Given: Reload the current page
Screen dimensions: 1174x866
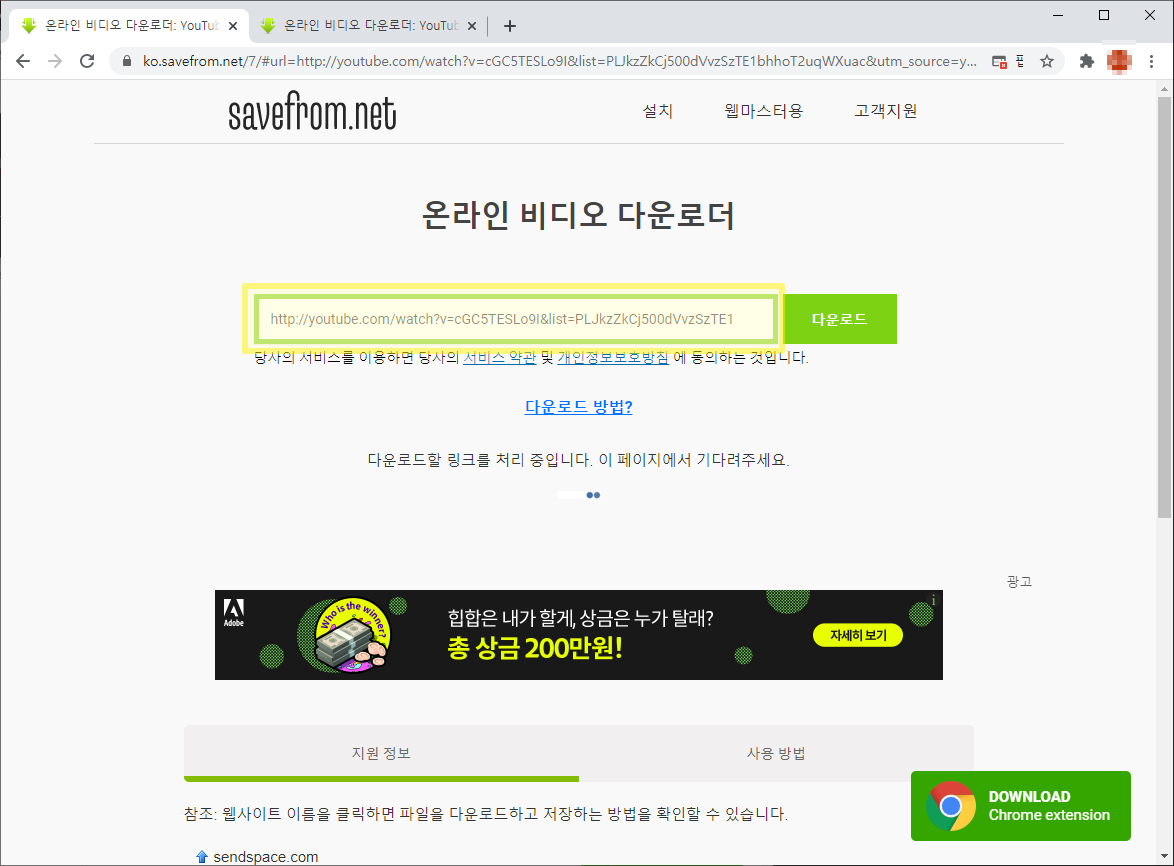Looking at the screenshot, I should tap(87, 61).
